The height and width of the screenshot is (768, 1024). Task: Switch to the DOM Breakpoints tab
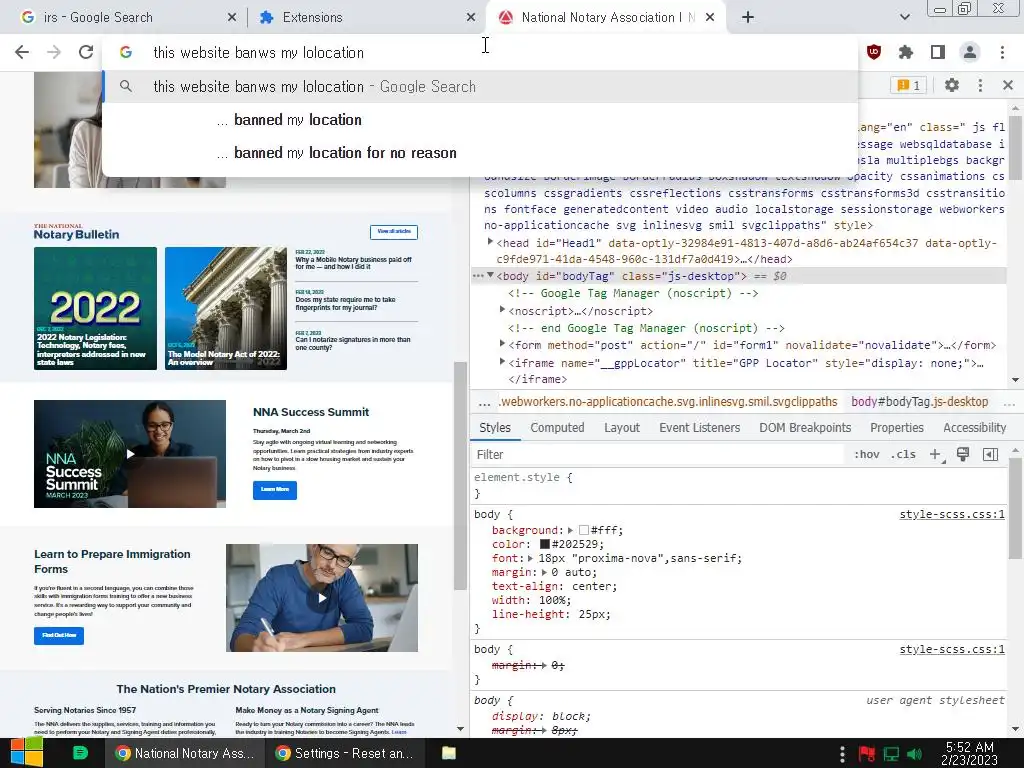(805, 428)
